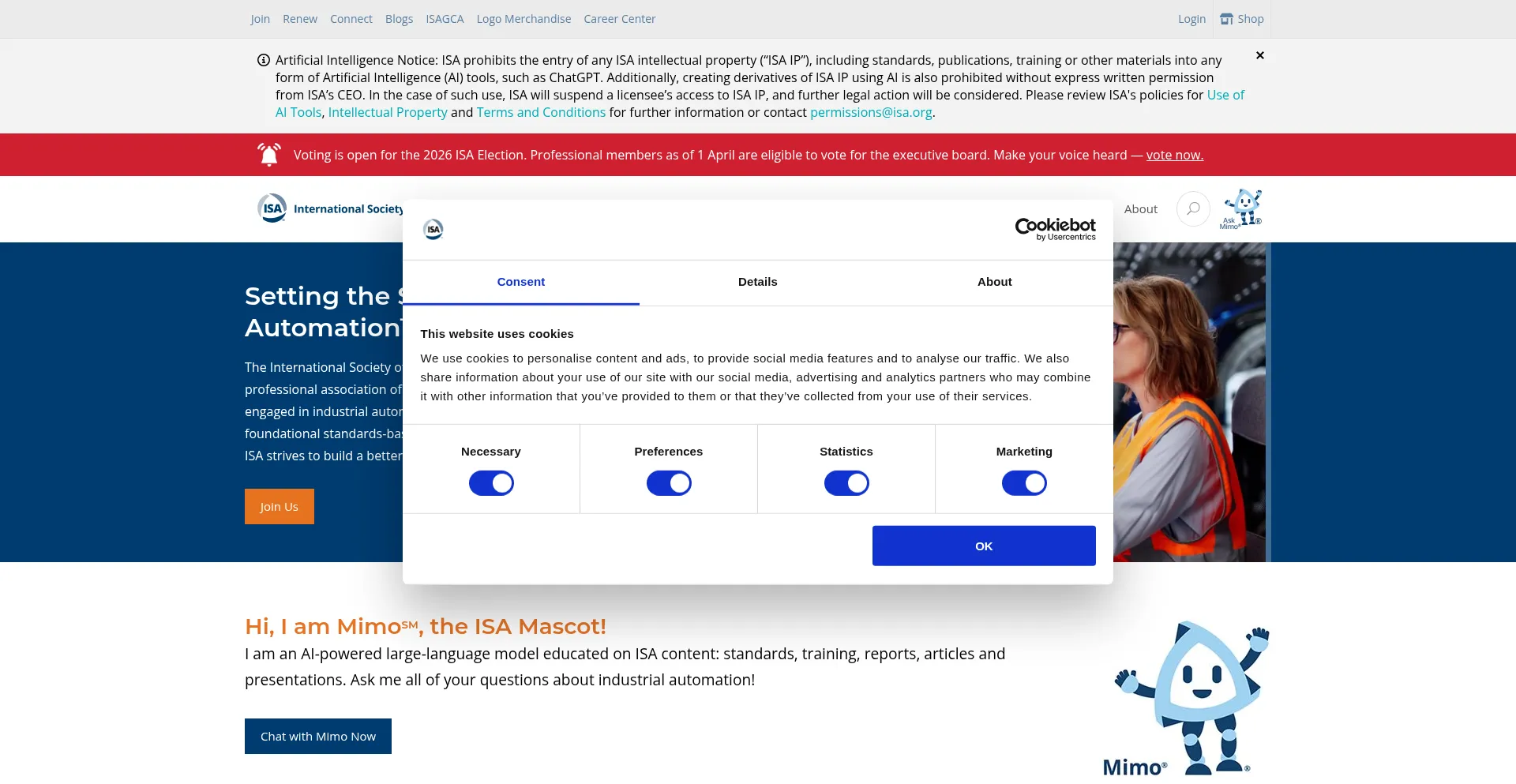Viewport: 1516px width, 784px height.
Task: Disable the Preferences cookies switch
Action: click(x=669, y=483)
